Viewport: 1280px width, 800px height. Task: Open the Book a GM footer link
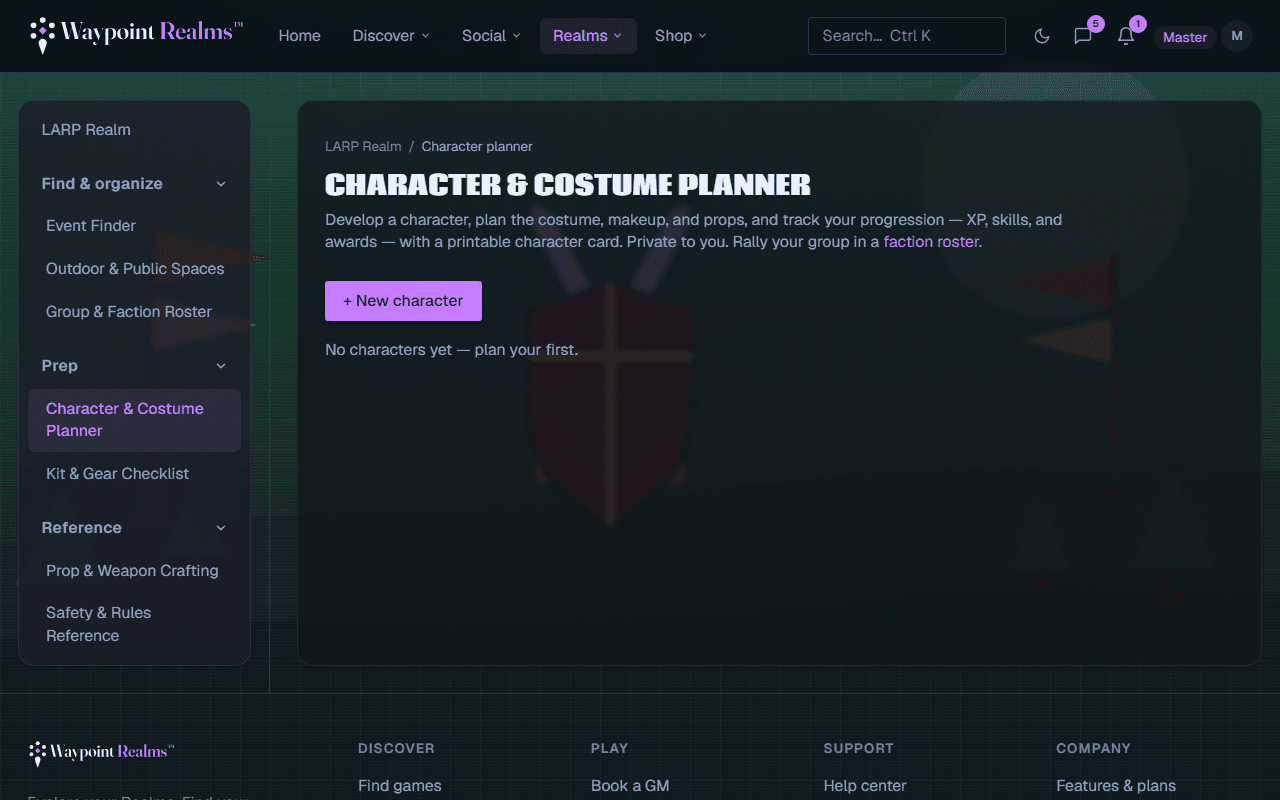coord(630,786)
